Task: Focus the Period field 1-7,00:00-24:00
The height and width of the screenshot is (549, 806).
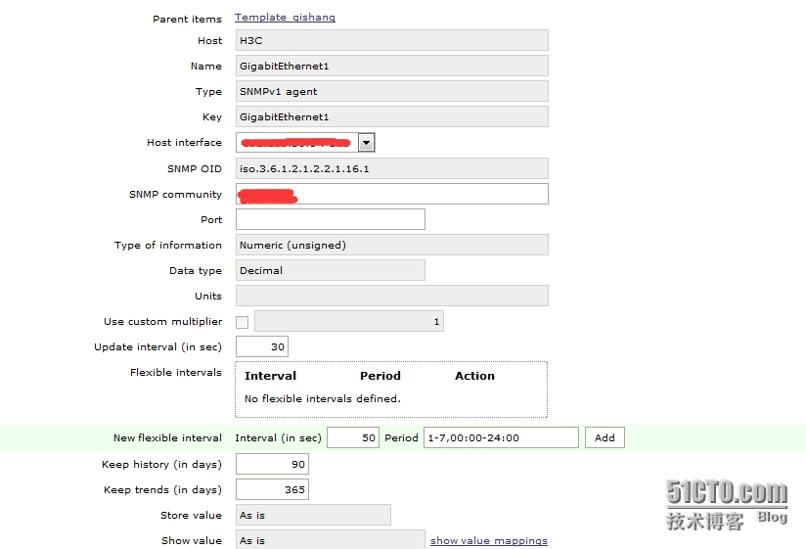Action: tap(501, 437)
